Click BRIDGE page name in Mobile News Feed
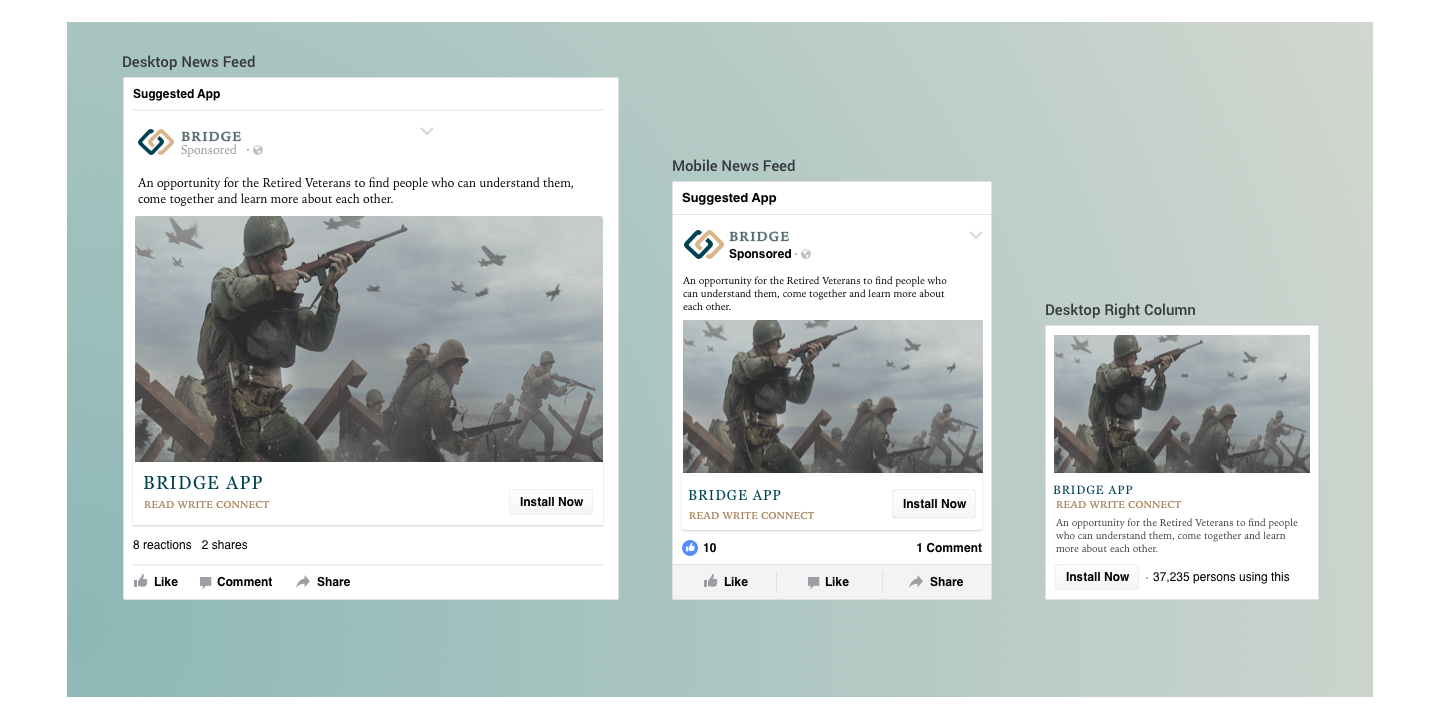 pos(759,237)
